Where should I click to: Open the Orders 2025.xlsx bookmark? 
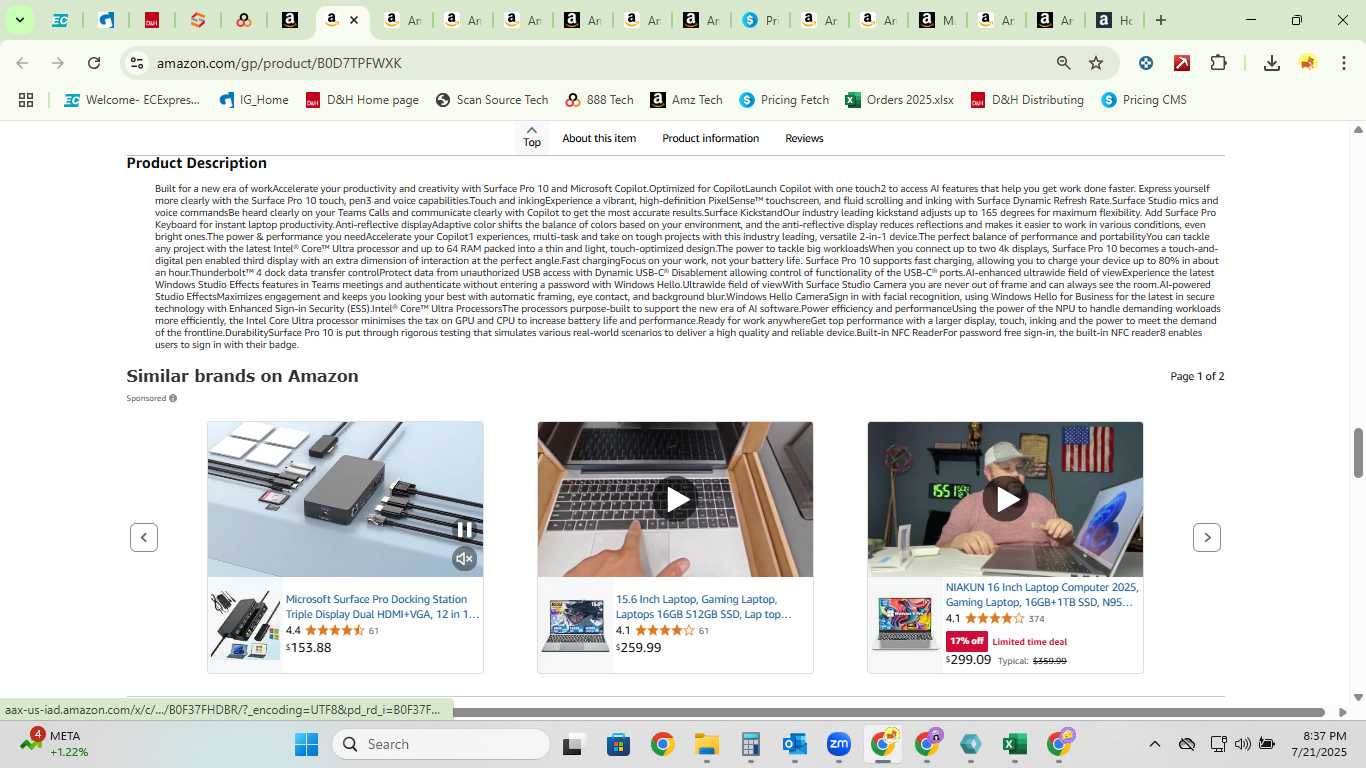tap(899, 100)
